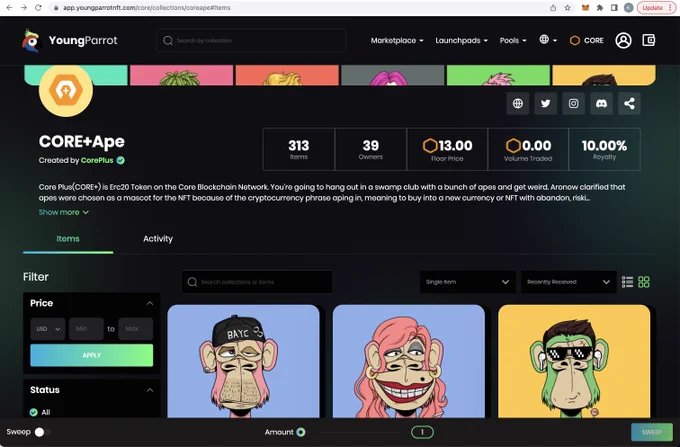Open the MetaMask fox extension

coord(585,8)
